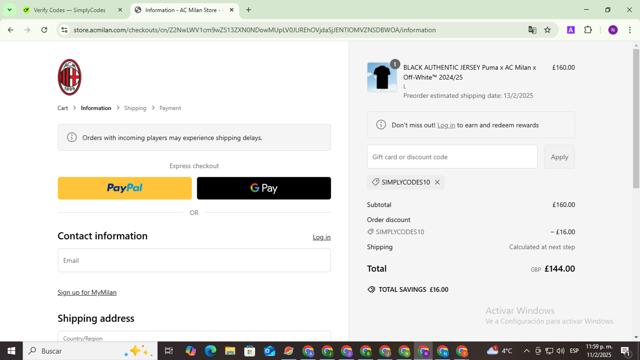Open the Chrome profile avatar
This screenshot has height=360, width=640.
[x=613, y=30]
